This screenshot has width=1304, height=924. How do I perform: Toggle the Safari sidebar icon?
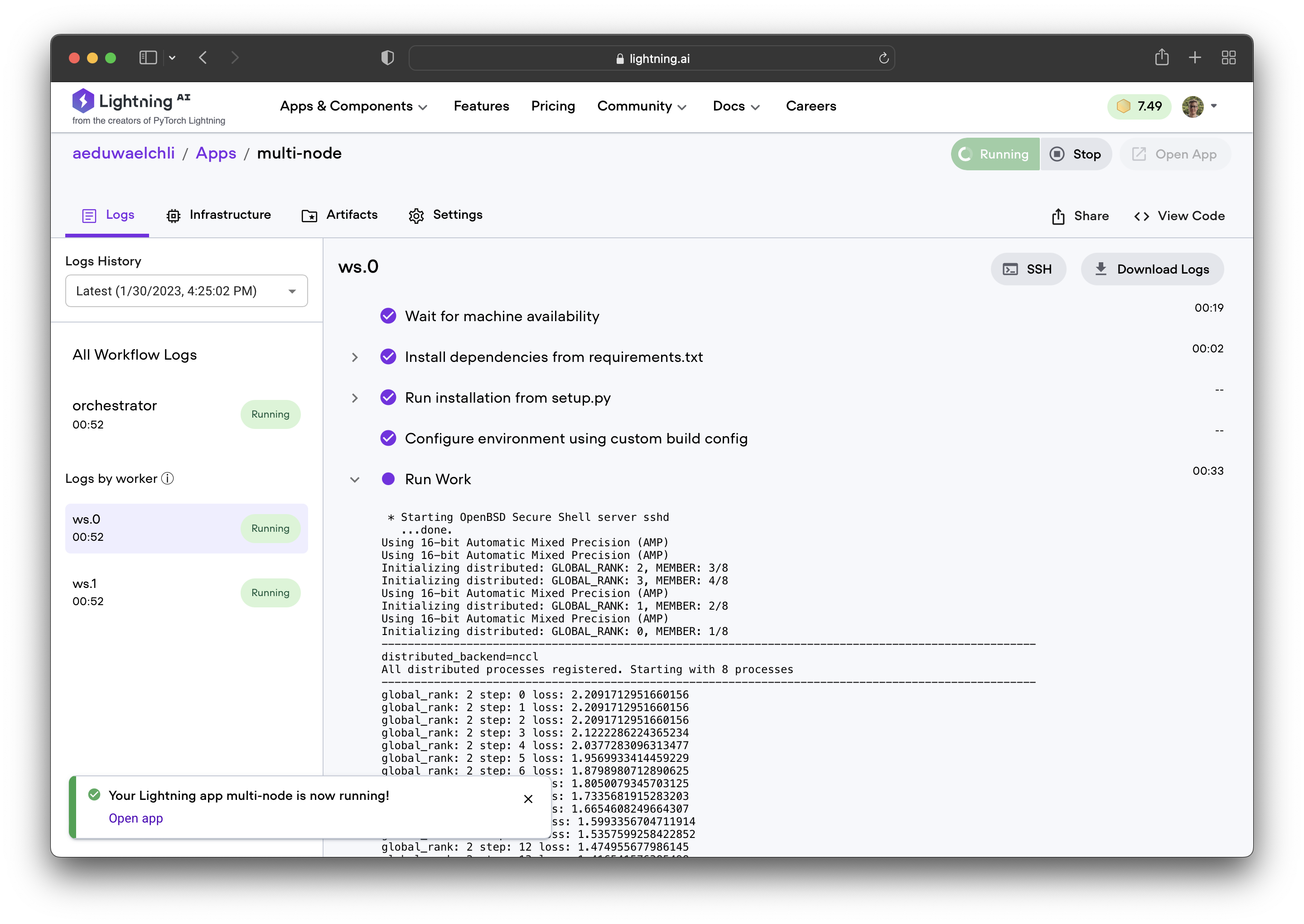[x=148, y=58]
